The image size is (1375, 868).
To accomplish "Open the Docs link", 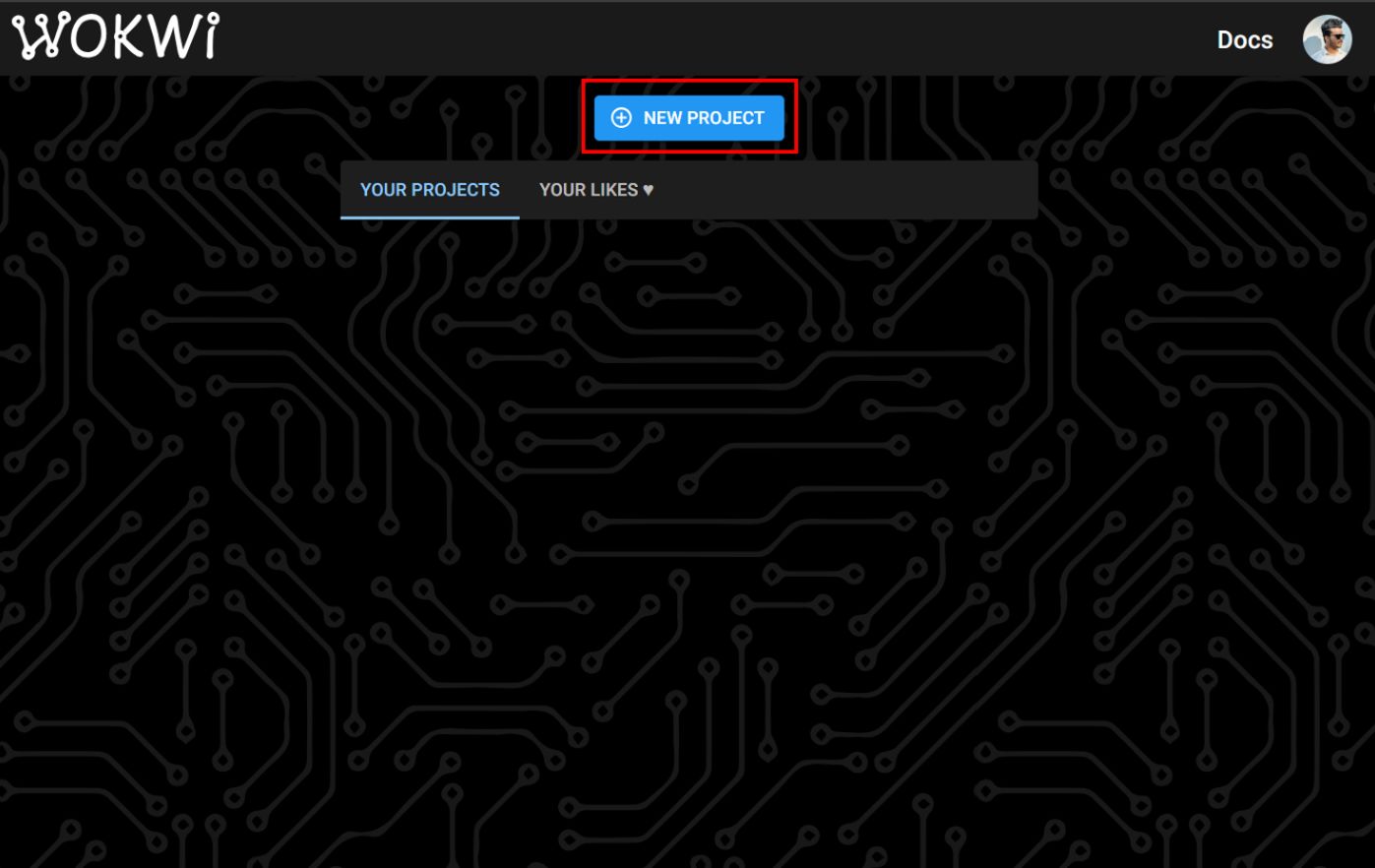I will point(1245,40).
